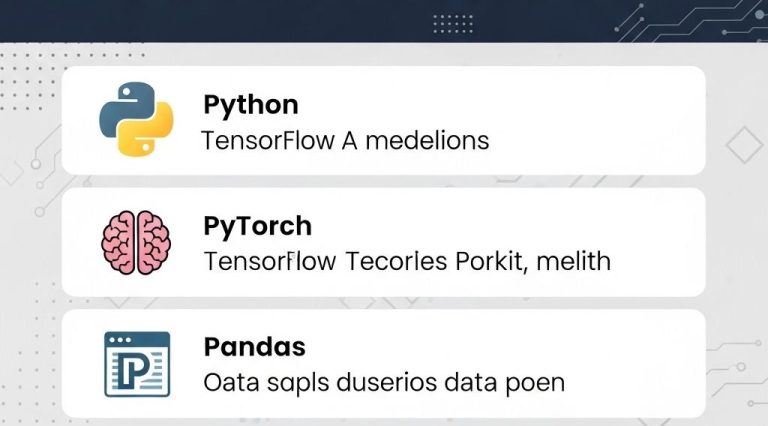Click the Pandas window icon
Image resolution: width=768 pixels, height=426 pixels.
(137, 364)
